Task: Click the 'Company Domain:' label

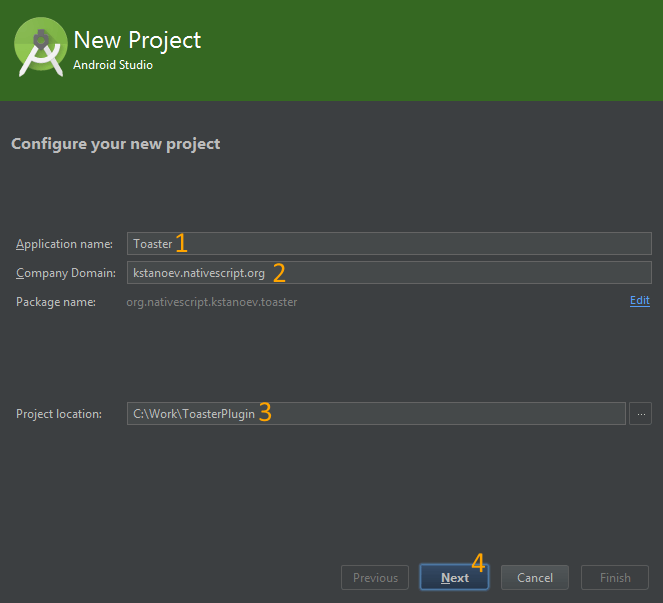Action: tap(66, 274)
